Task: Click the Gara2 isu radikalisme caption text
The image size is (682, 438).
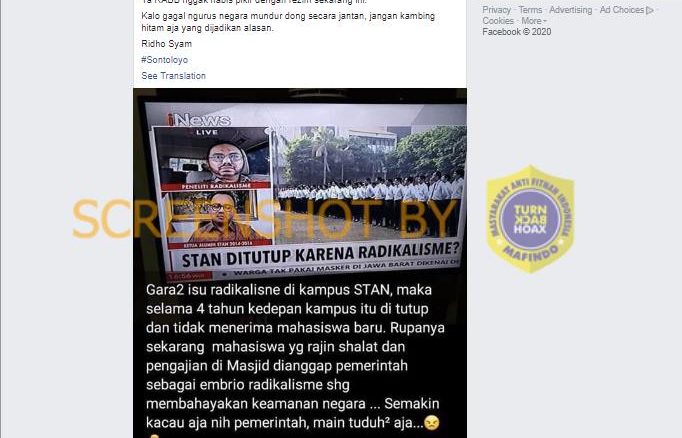Action: point(294,356)
